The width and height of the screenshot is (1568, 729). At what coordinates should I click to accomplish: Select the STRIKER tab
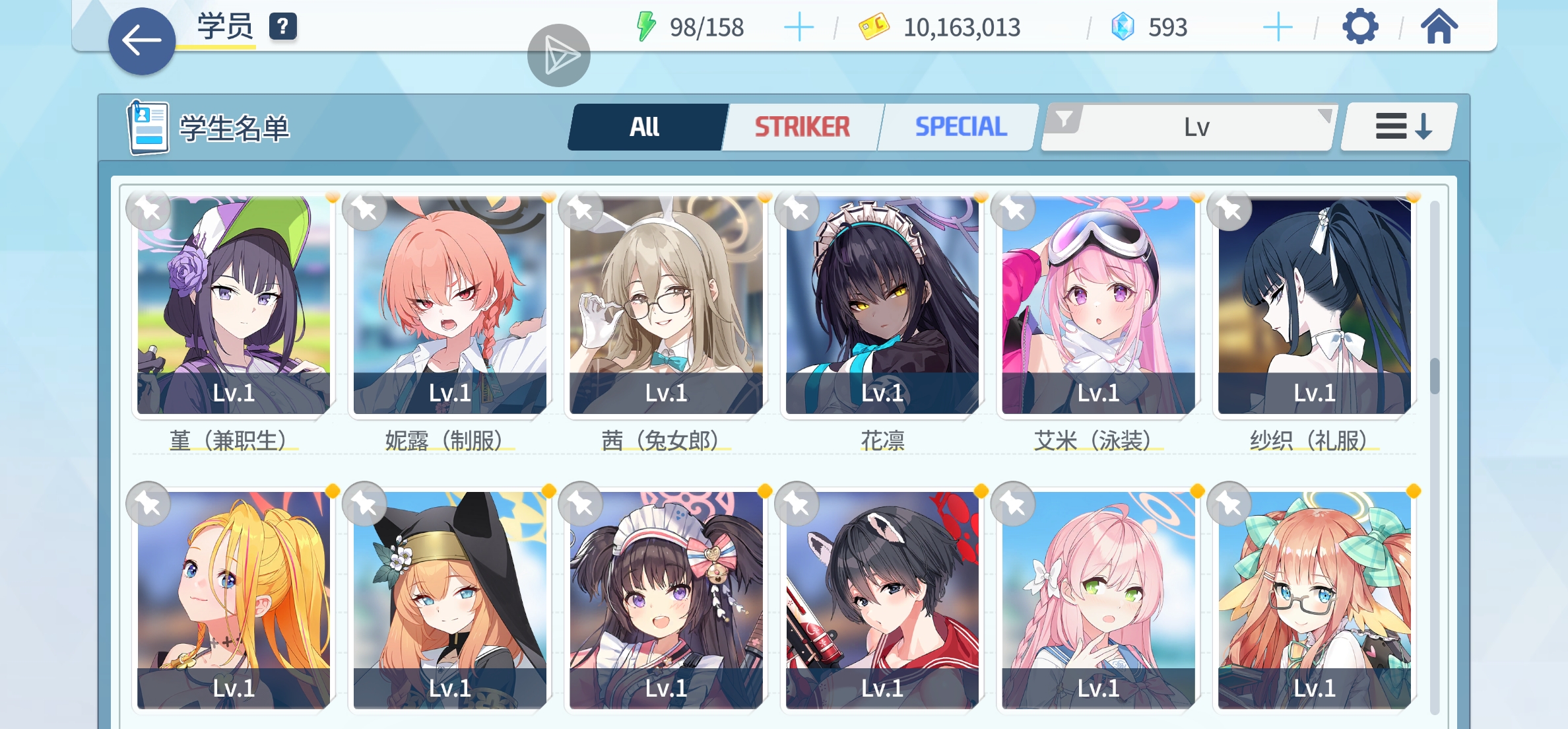(x=802, y=127)
